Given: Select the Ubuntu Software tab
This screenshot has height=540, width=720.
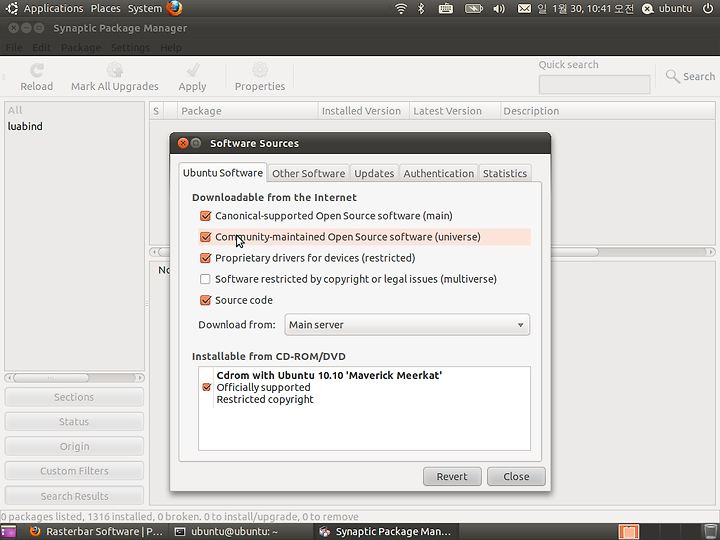Looking at the screenshot, I should click(223, 173).
